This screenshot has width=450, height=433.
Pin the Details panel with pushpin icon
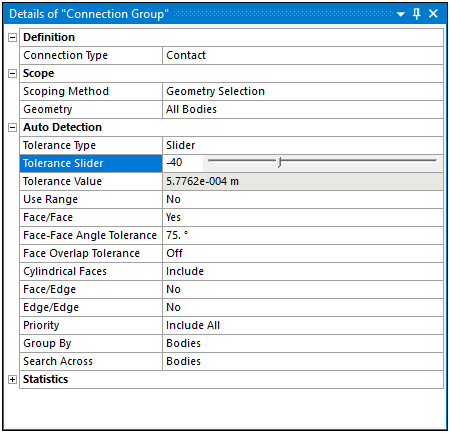(x=416, y=14)
